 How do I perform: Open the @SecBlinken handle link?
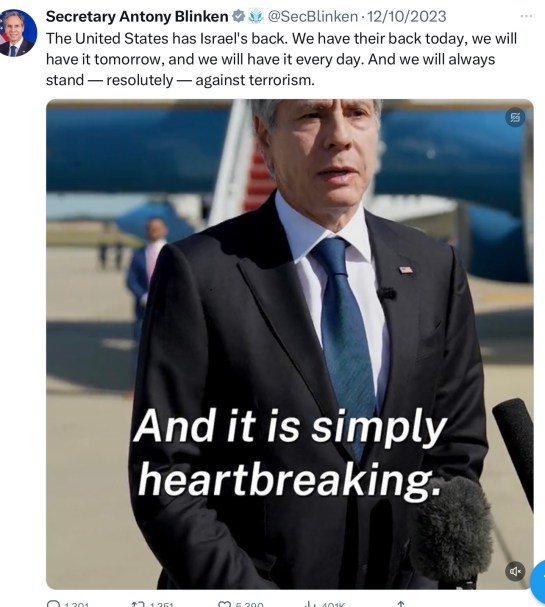tap(313, 17)
